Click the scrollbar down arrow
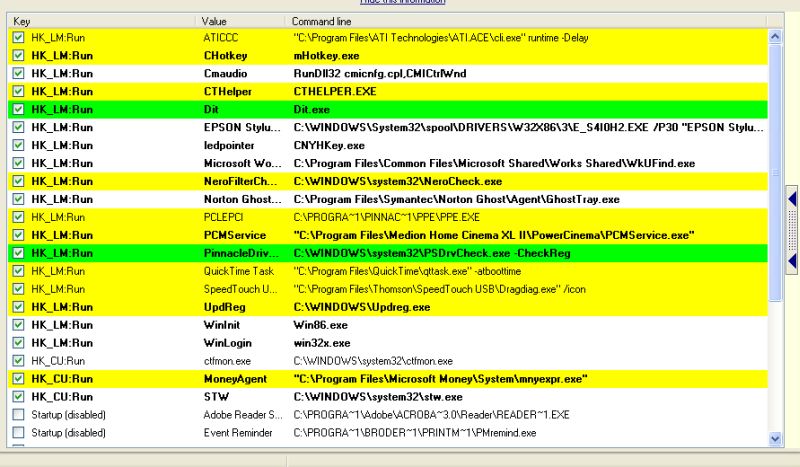This screenshot has width=800, height=467. point(775,438)
